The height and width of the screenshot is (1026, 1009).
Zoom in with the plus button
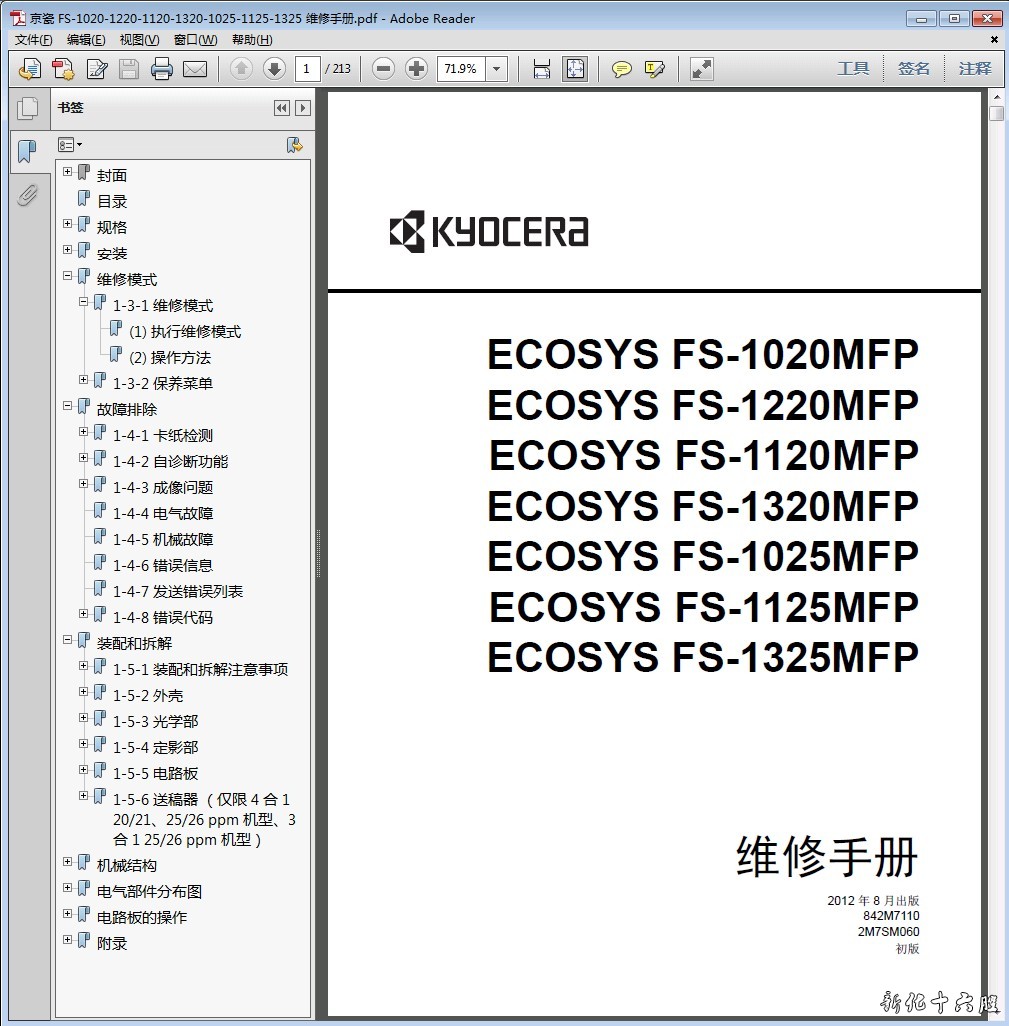coord(416,69)
